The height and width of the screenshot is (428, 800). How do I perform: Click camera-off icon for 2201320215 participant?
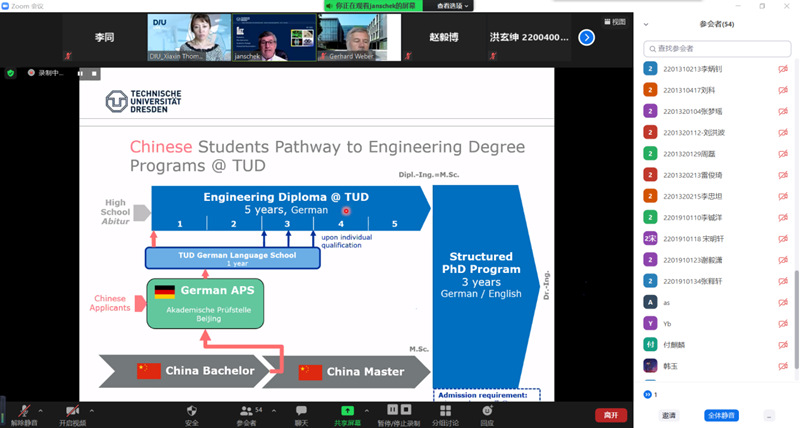783,196
